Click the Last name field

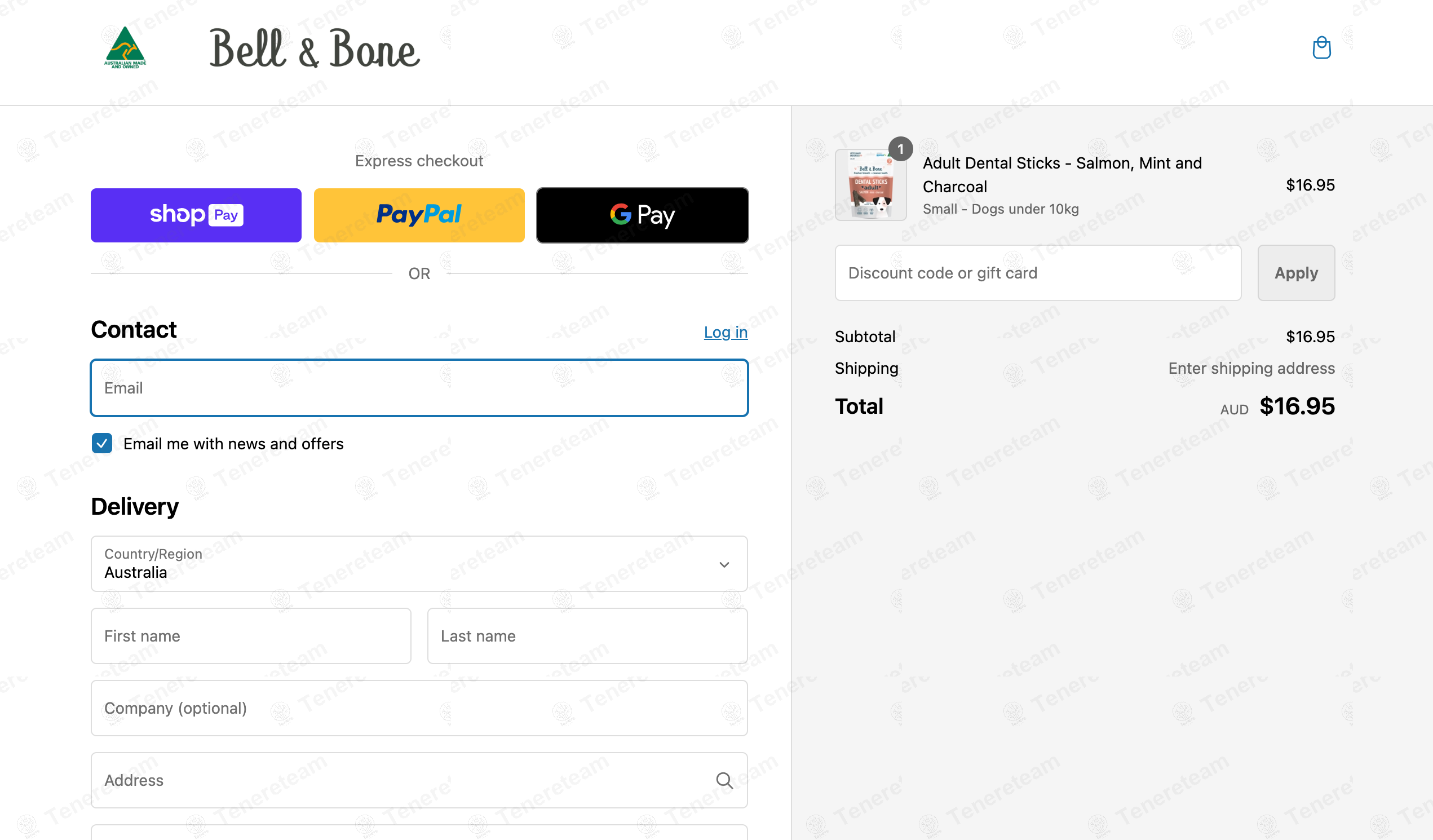tap(587, 635)
